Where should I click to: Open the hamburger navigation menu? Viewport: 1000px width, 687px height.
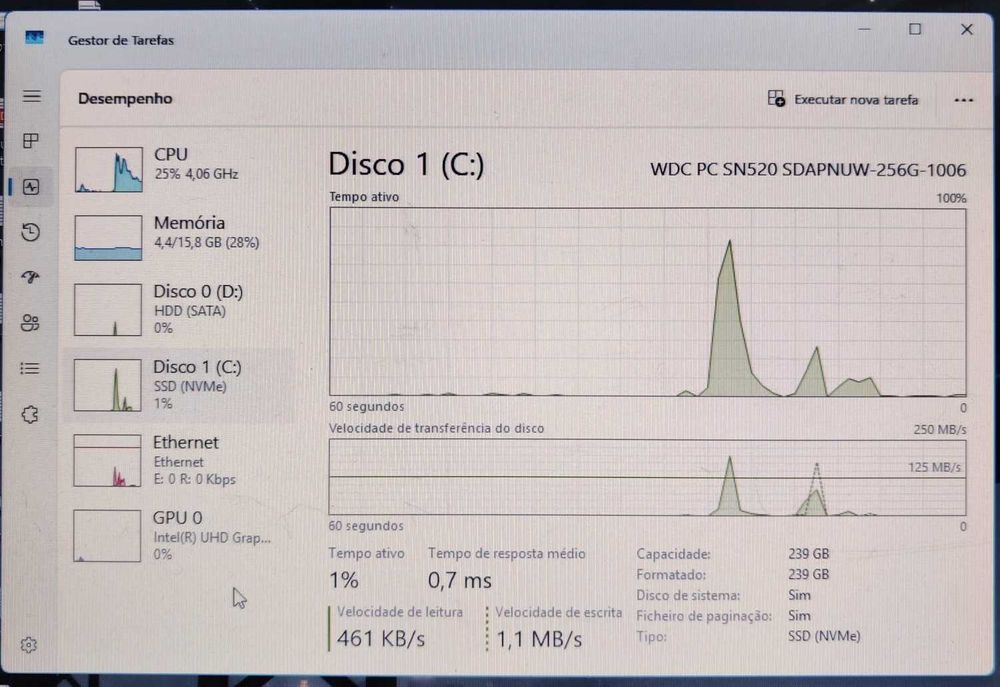[x=31, y=96]
